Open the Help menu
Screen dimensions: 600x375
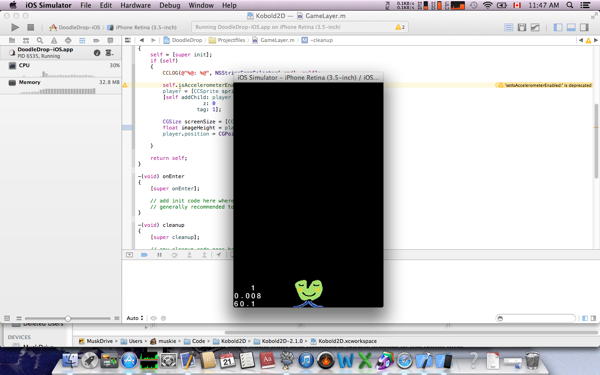(x=229, y=5)
